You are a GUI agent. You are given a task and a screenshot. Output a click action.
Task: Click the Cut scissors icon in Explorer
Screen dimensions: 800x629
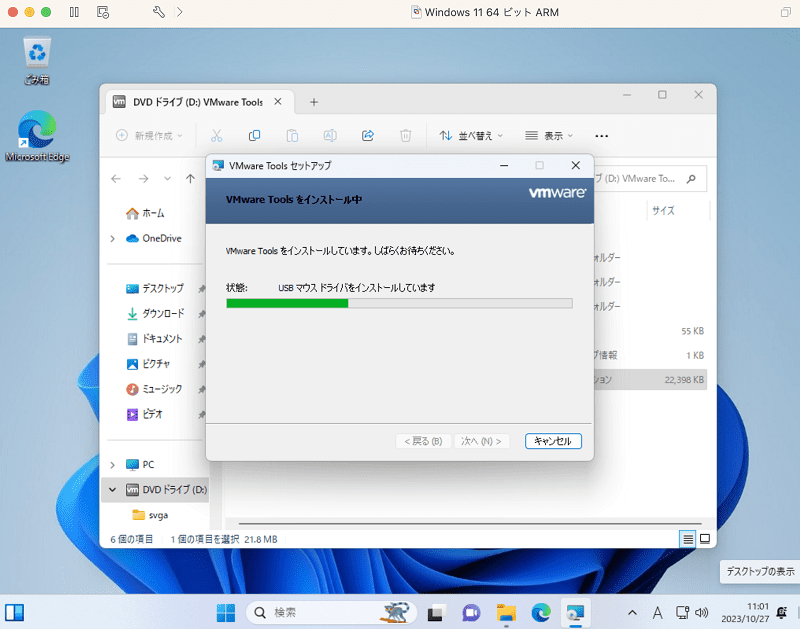tap(216, 136)
